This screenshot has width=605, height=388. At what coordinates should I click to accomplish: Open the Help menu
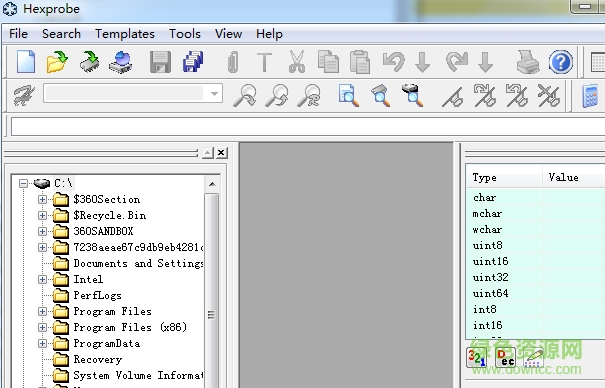pos(269,34)
